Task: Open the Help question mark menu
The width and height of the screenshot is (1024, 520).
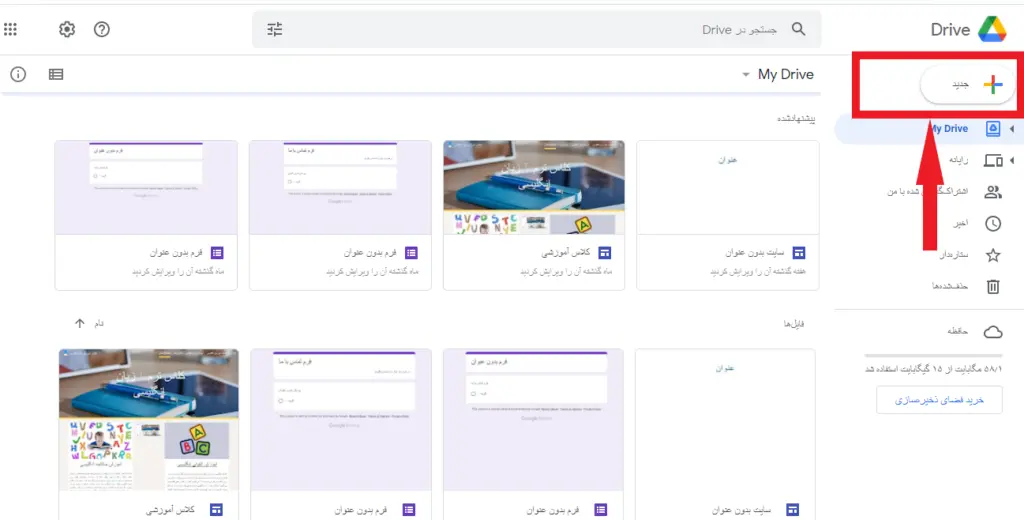Action: tap(102, 29)
